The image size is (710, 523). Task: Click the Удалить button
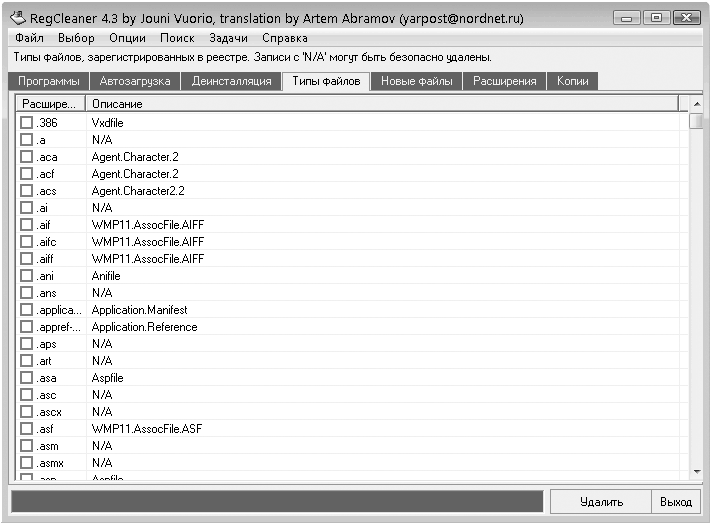[x=601, y=502]
